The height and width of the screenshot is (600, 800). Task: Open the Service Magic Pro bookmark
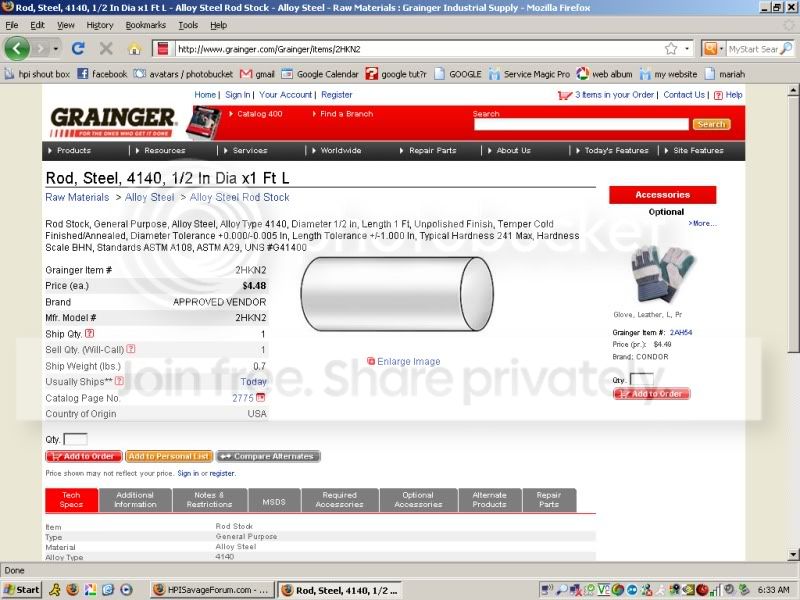coord(529,74)
